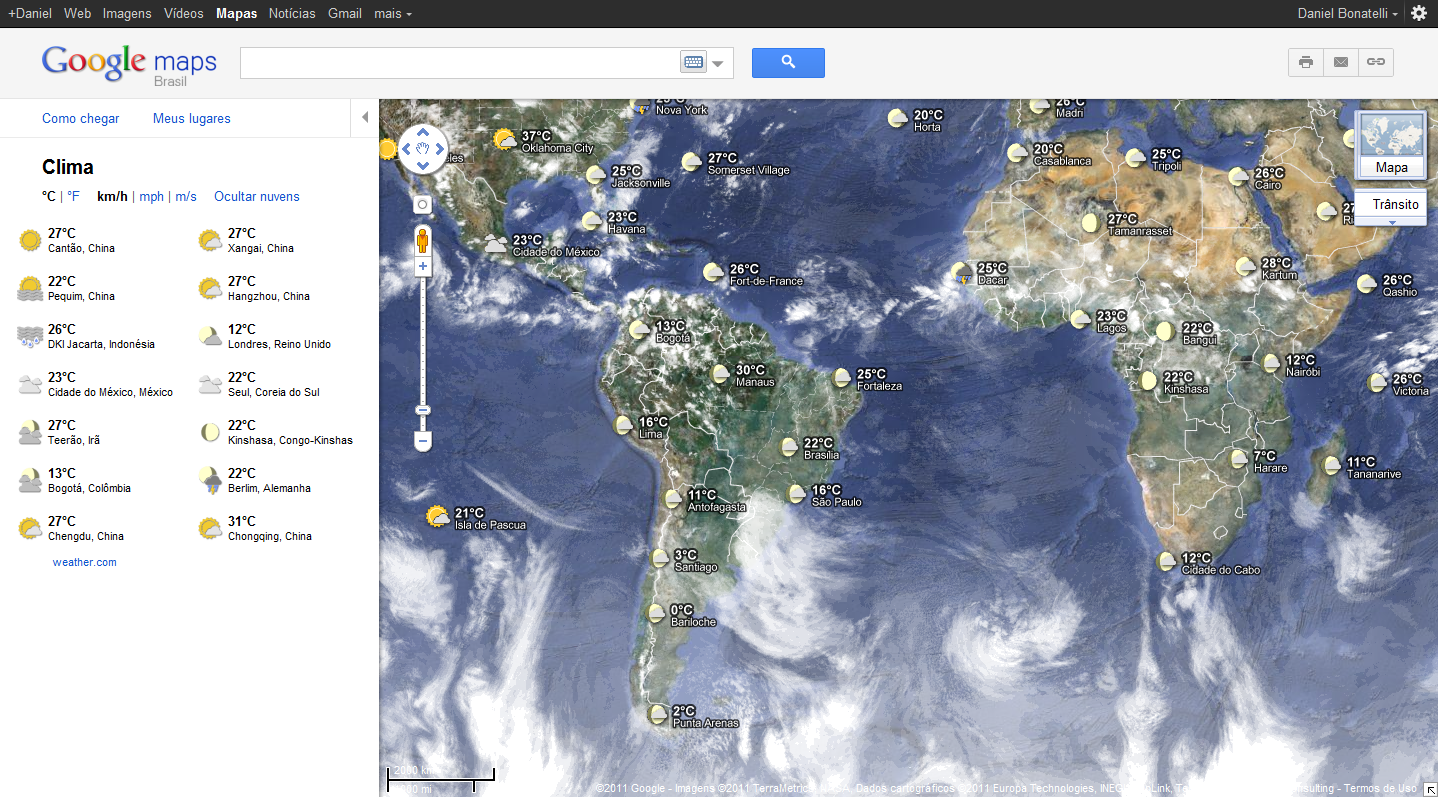Select m/s as wind speed unit
Image resolution: width=1440 pixels, height=797 pixels.
coord(186,196)
